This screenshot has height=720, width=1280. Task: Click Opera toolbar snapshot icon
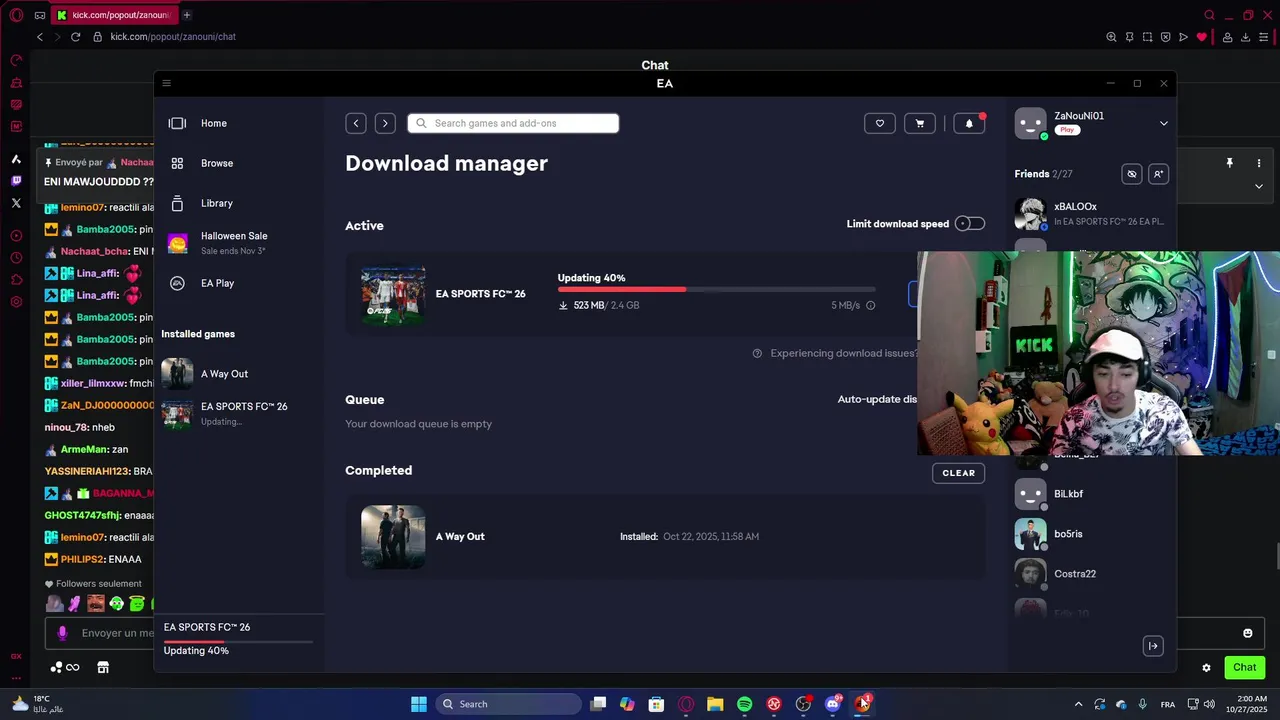tap(1147, 37)
